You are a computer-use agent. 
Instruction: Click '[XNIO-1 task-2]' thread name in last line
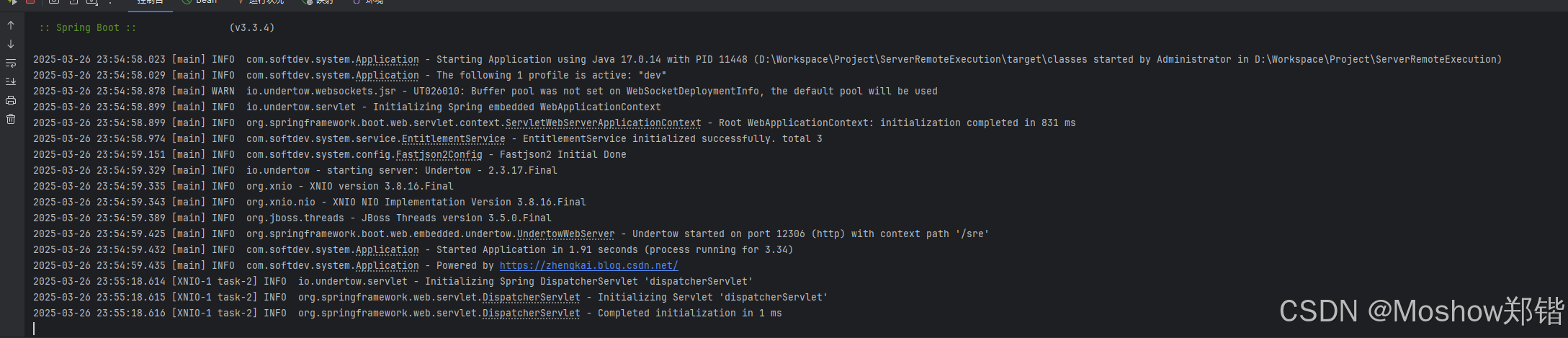[x=215, y=313]
